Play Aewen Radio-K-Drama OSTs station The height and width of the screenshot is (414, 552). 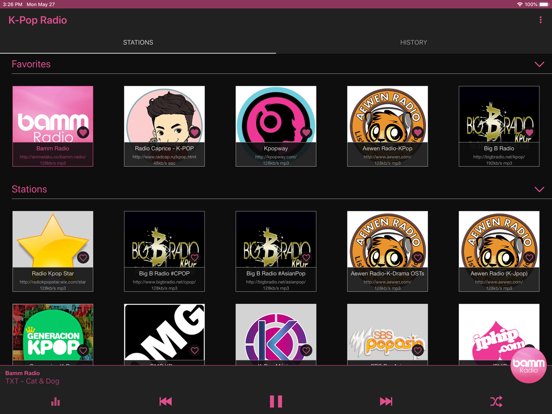pyautogui.click(x=388, y=251)
